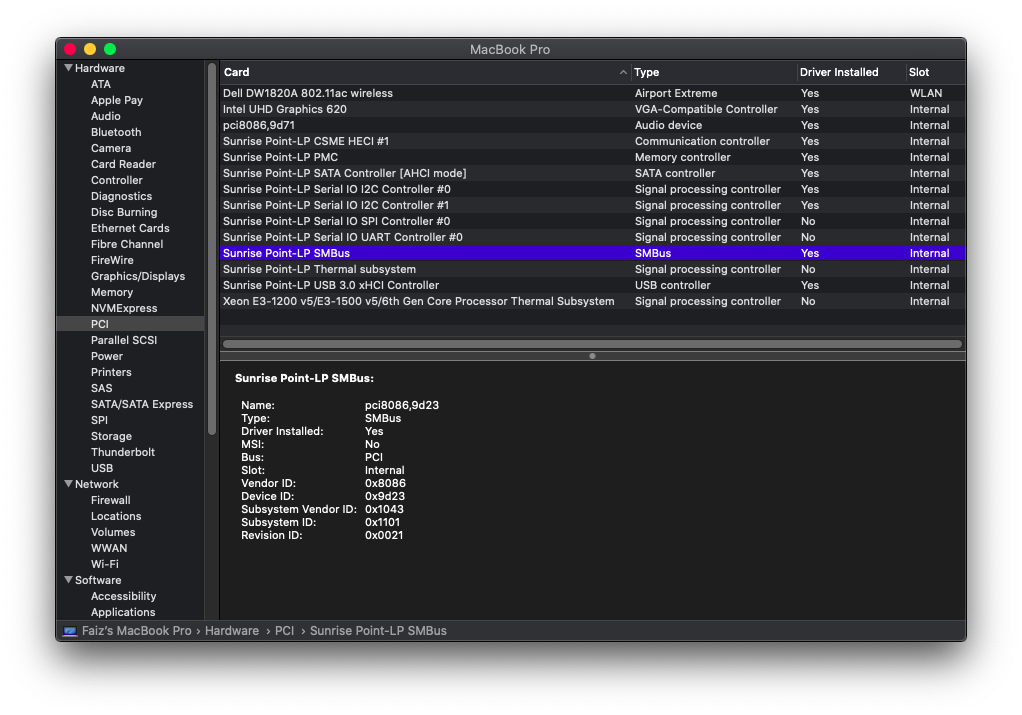Select Serial IO UART Controller #0 row
Screen dimensions: 1022x715
coord(592,237)
